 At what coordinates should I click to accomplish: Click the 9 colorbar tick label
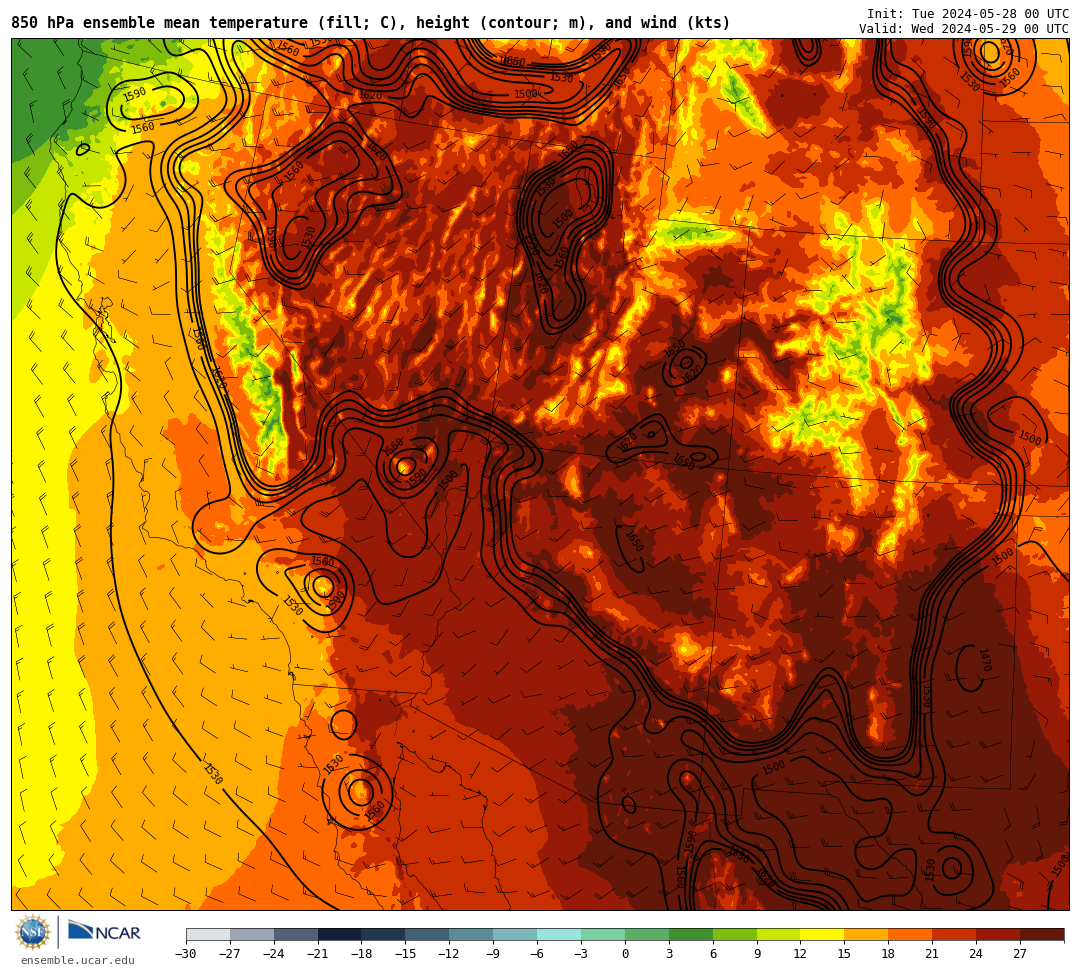tap(757, 954)
